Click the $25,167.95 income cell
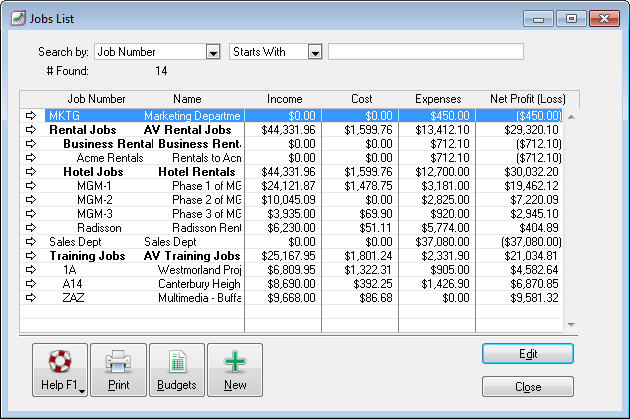The width and height of the screenshot is (630, 419). click(288, 256)
